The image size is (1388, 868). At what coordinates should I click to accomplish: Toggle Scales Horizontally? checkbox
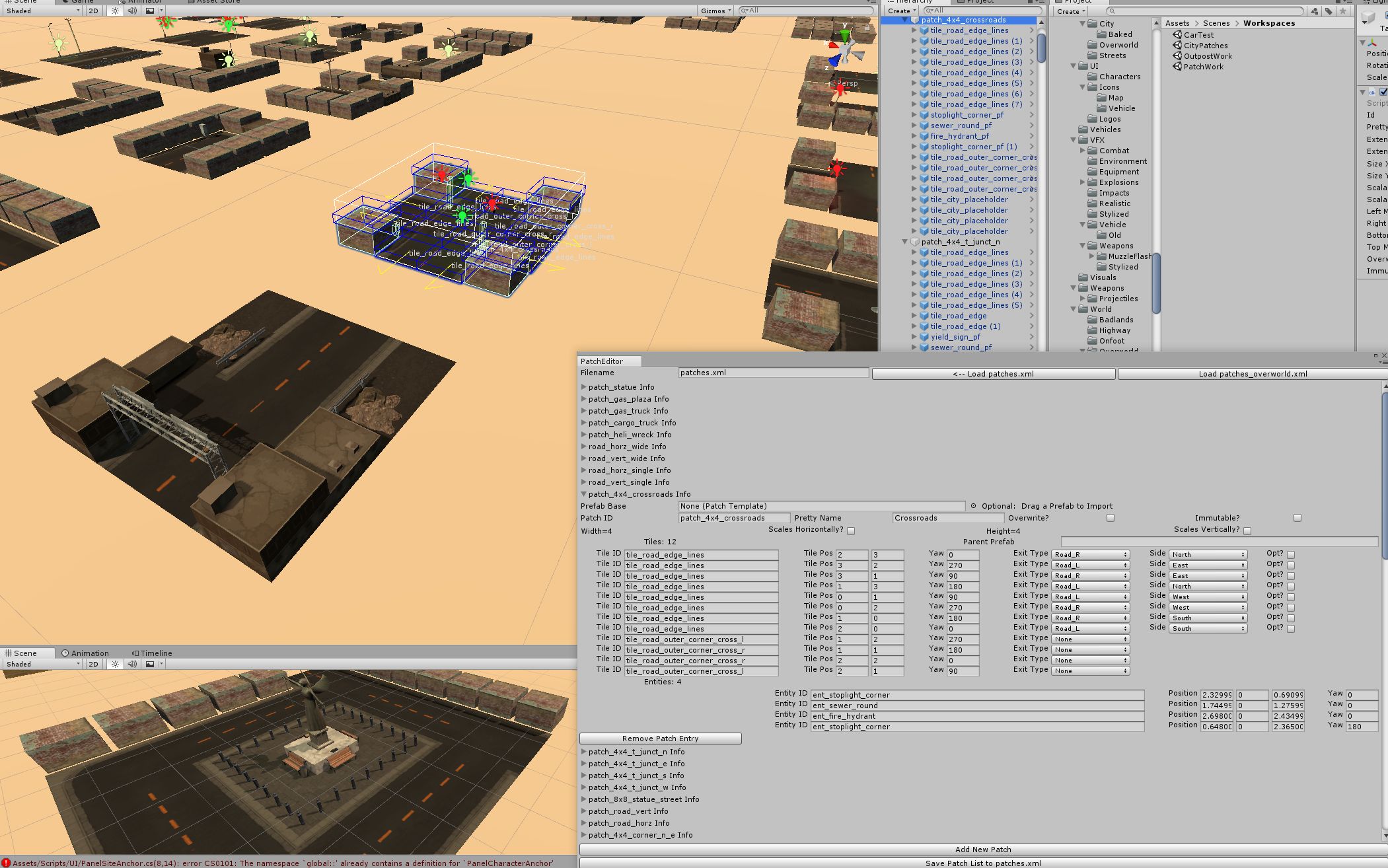click(851, 530)
